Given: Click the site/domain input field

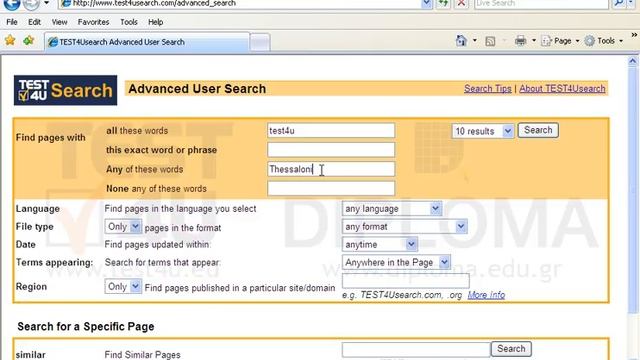Looking at the screenshot, I should 406,280.
